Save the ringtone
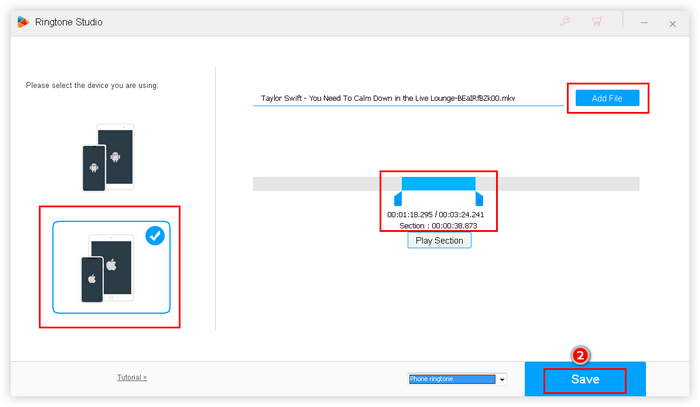 point(585,379)
